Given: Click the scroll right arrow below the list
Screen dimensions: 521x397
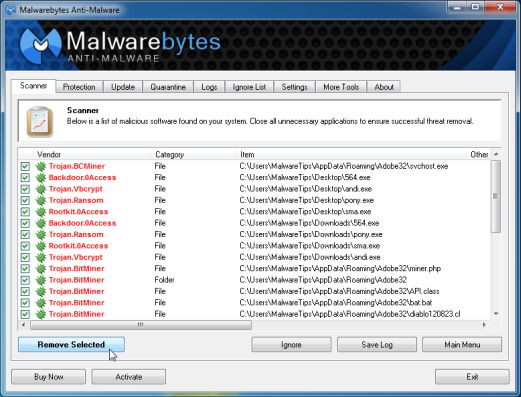Looking at the screenshot, I should [x=484, y=325].
